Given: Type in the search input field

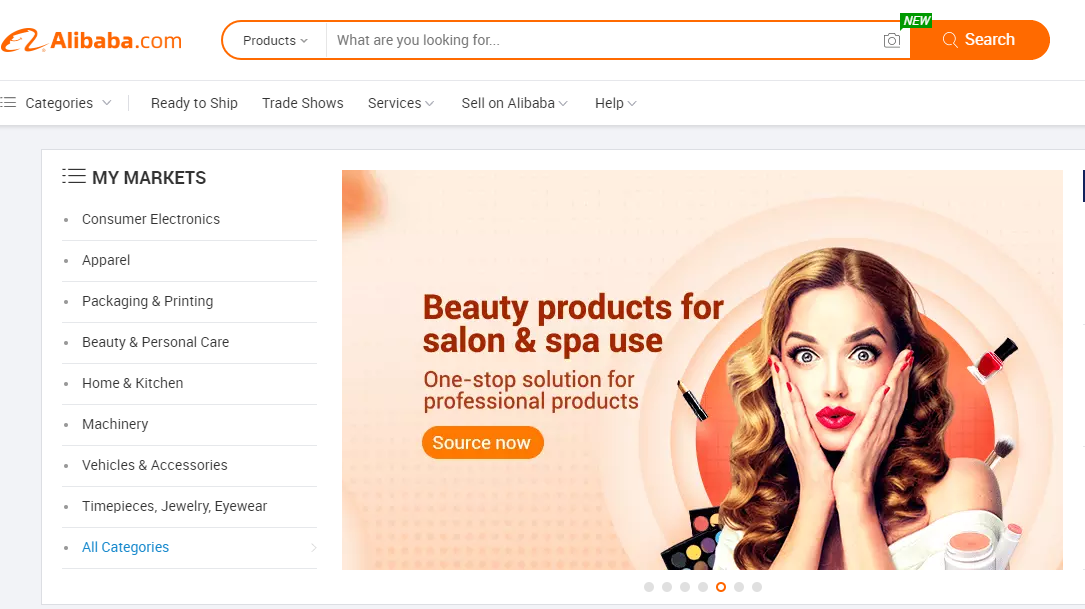Looking at the screenshot, I should pos(600,40).
